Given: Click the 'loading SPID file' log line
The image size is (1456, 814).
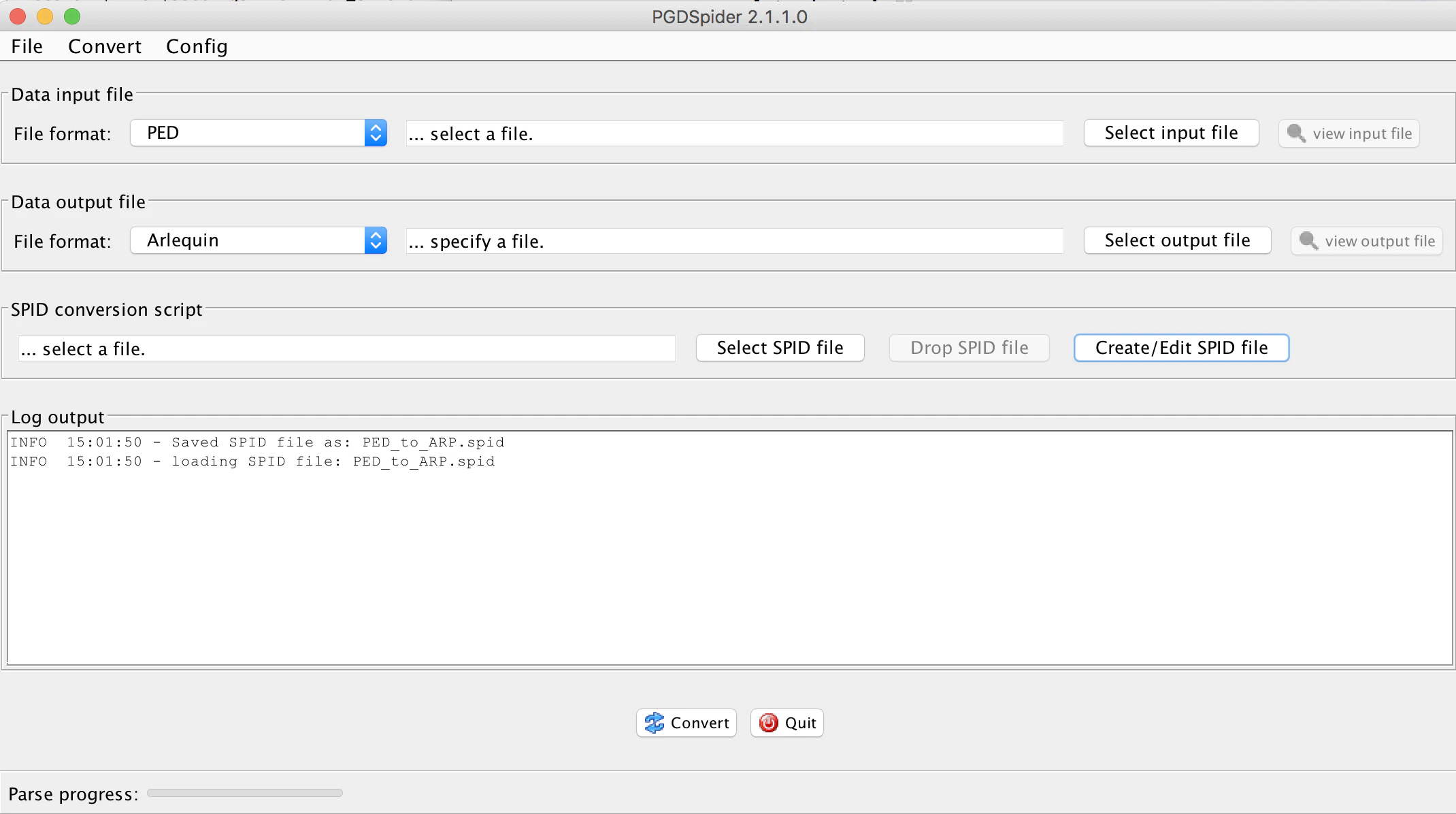Looking at the screenshot, I should 252,461.
